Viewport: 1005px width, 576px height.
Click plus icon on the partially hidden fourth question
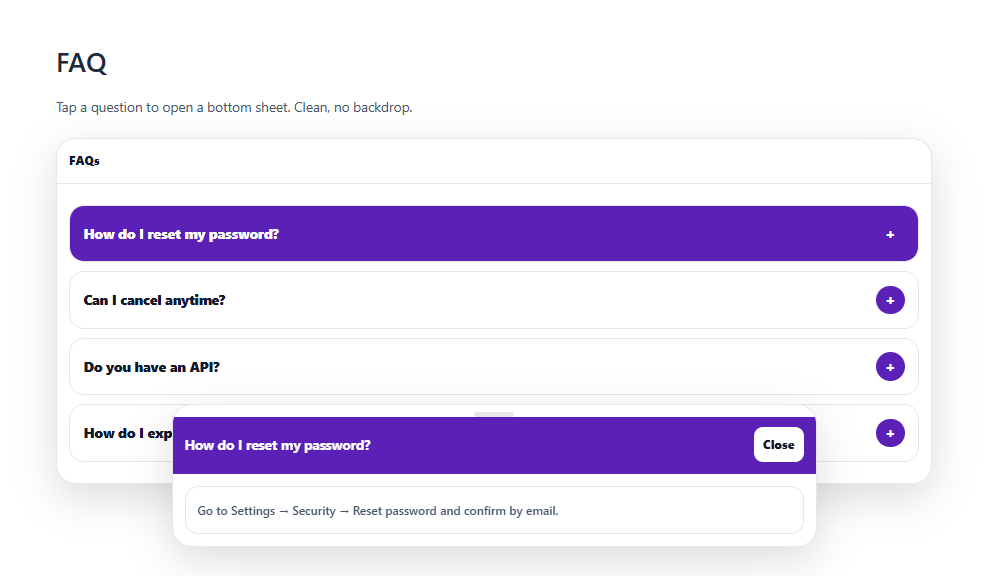coord(890,433)
